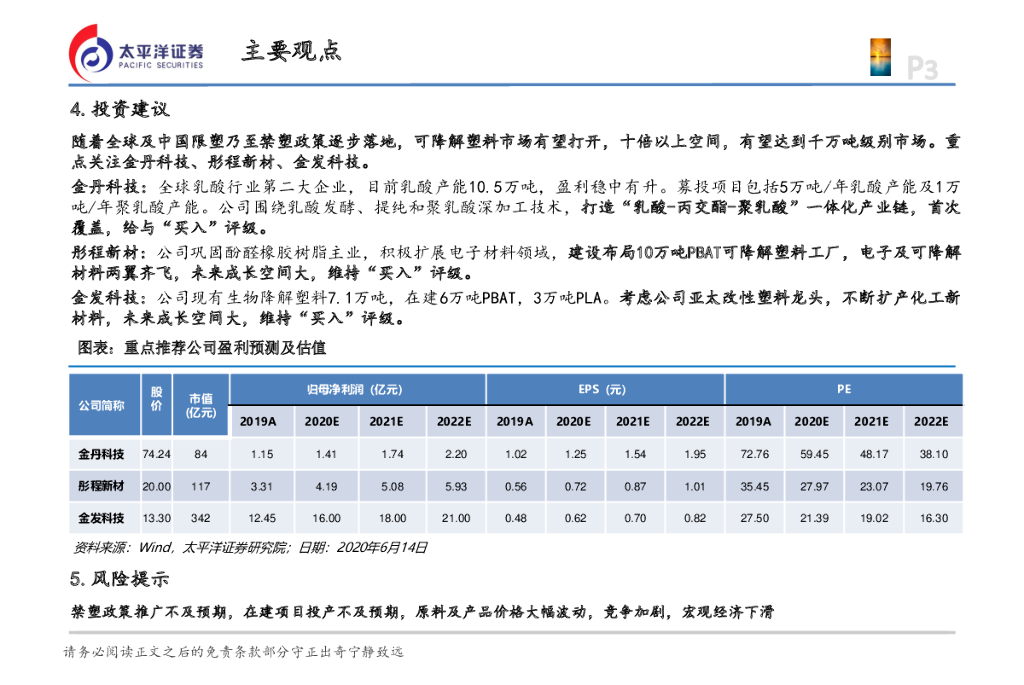Click the PE cell '59.45'
This screenshot has height=685, width=1024.
(814, 454)
